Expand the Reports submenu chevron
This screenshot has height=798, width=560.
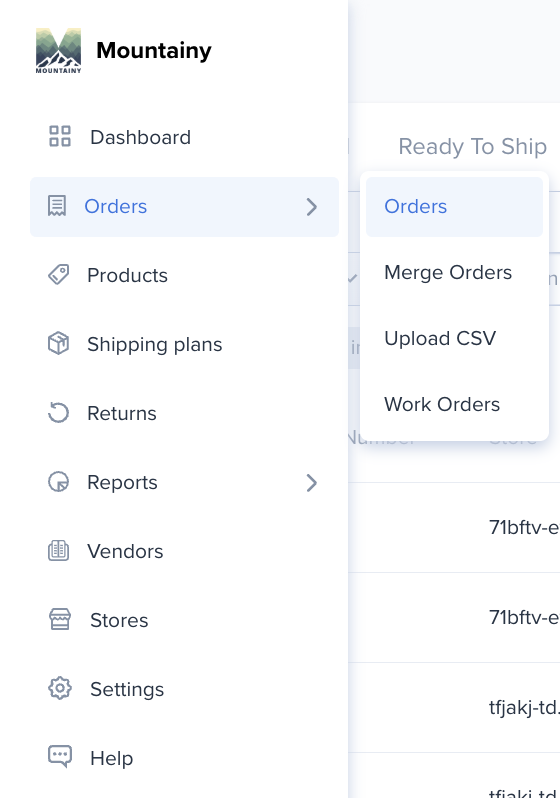(x=312, y=482)
